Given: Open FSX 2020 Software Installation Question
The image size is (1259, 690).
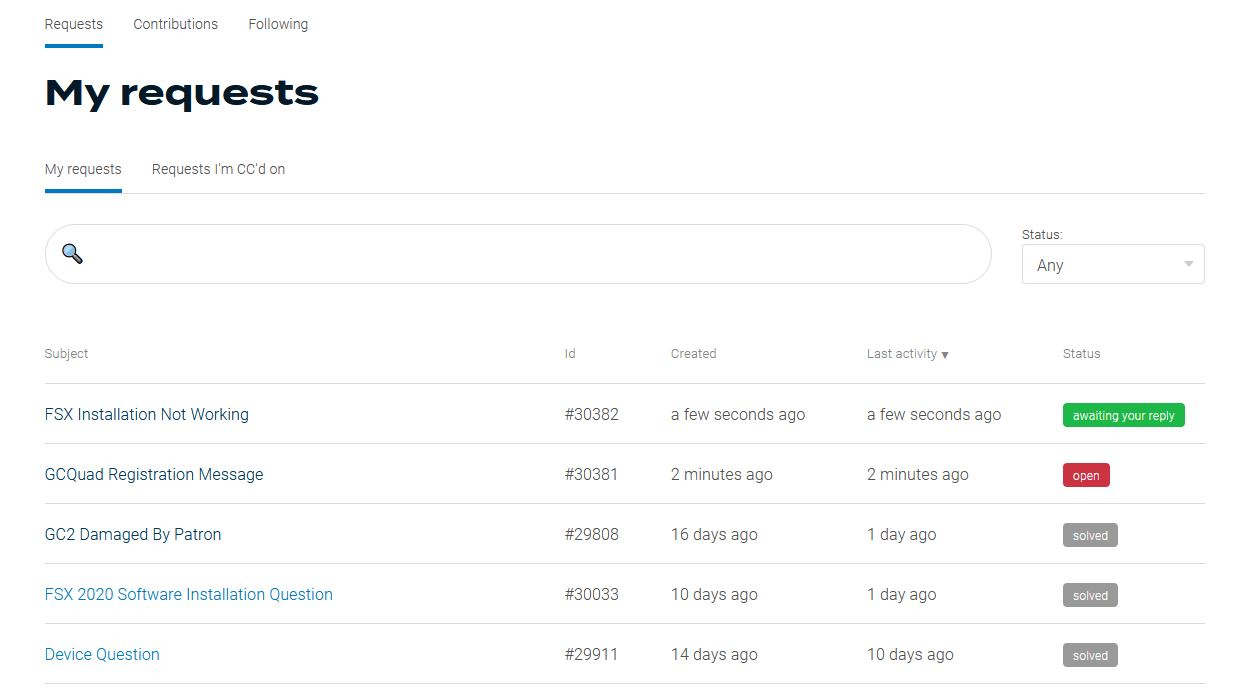Looking at the screenshot, I should [189, 594].
